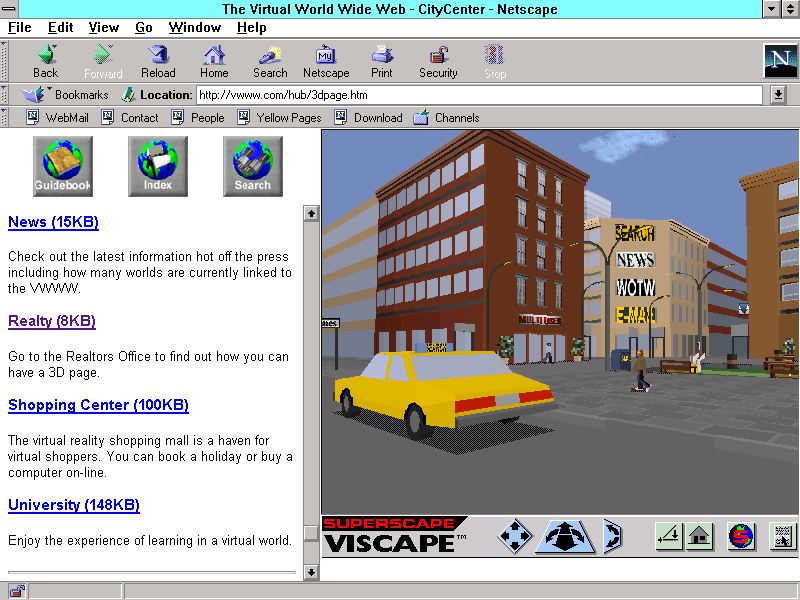Open the Help menu
Image resolution: width=800 pixels, height=600 pixels.
pos(252,28)
